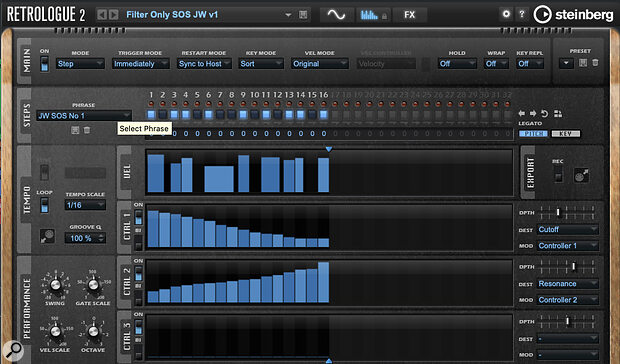The image size is (620, 364).
Task: Click the Swing knob
Action: [55, 284]
